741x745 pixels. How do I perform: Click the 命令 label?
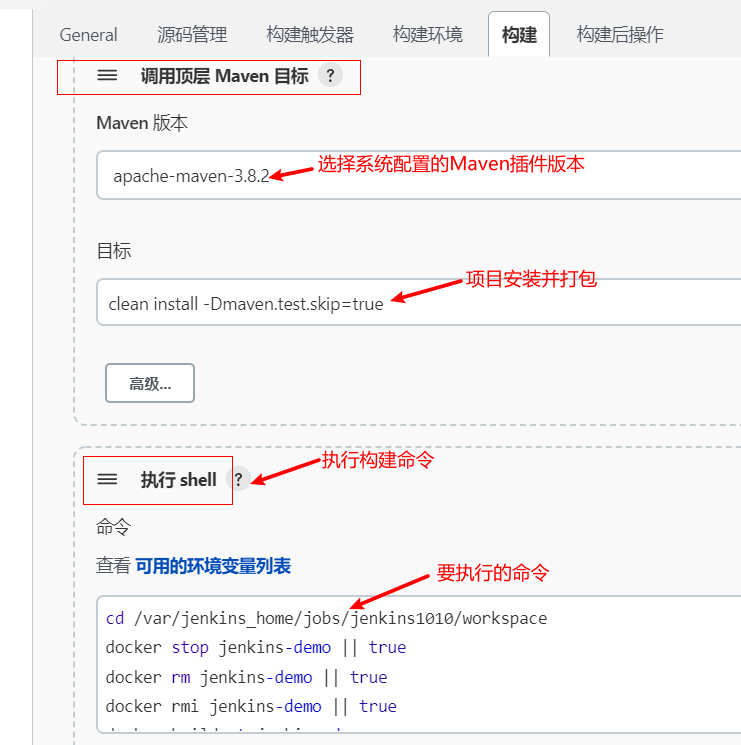click(x=113, y=527)
